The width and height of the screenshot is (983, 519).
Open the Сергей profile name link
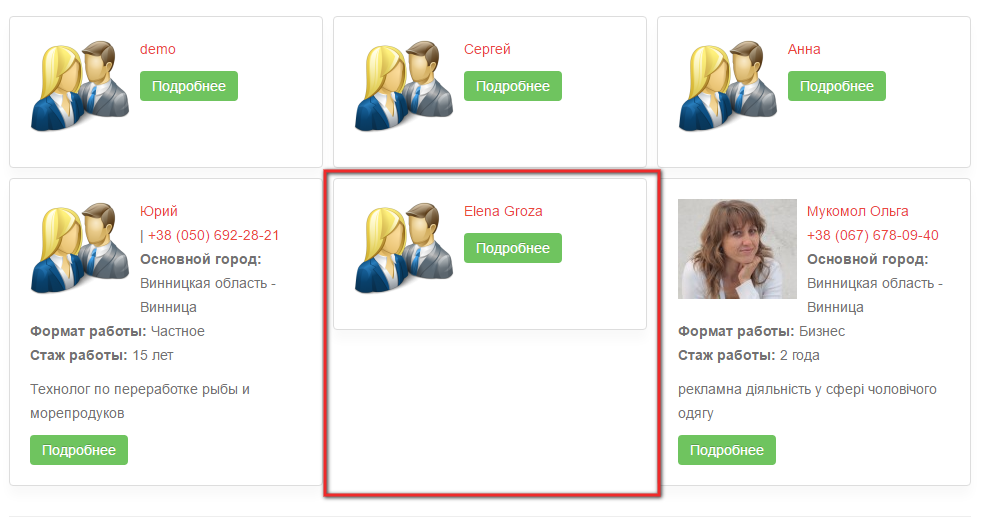[x=487, y=49]
